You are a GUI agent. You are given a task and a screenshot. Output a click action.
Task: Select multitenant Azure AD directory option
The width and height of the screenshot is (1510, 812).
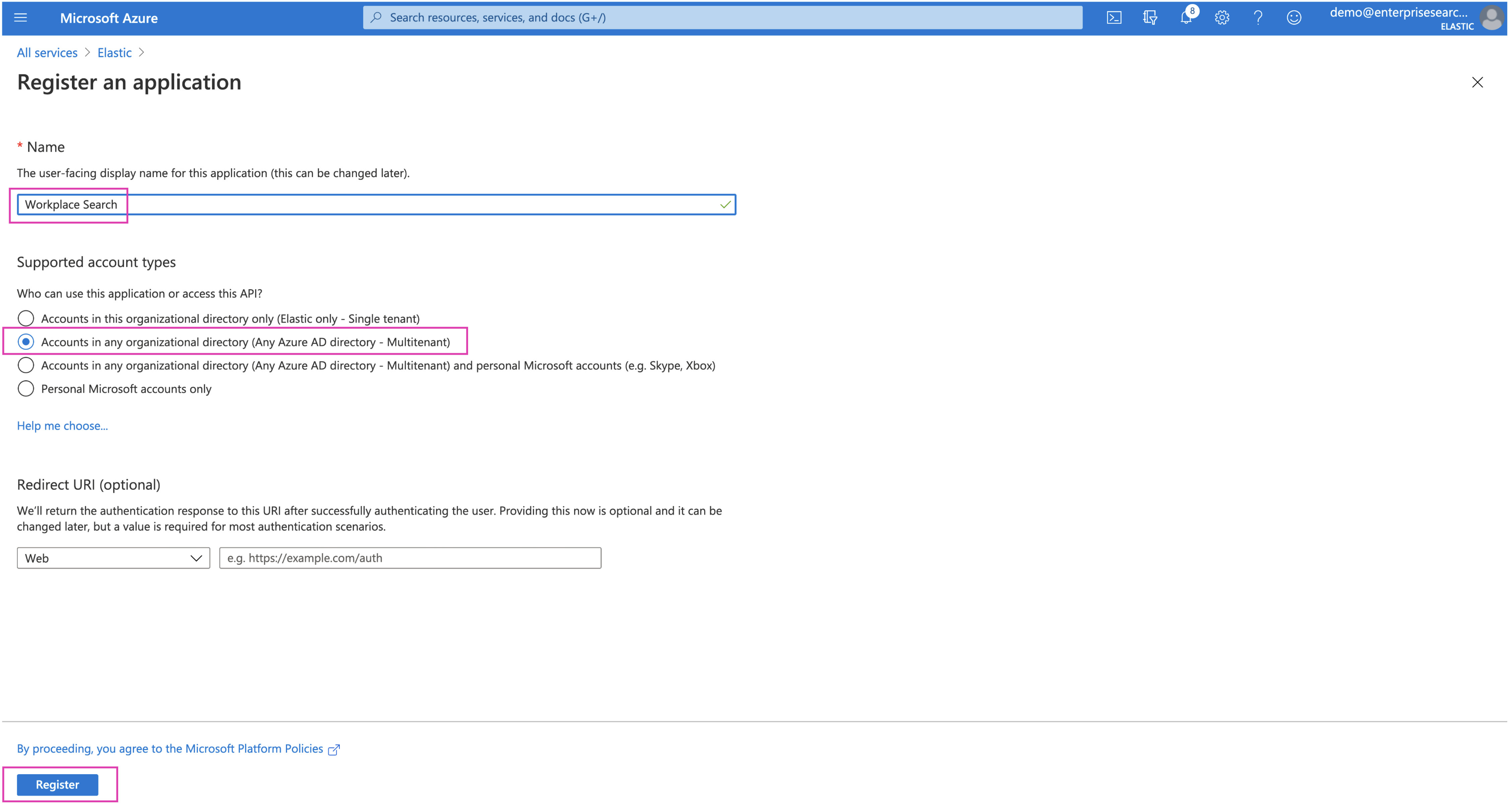pos(26,342)
